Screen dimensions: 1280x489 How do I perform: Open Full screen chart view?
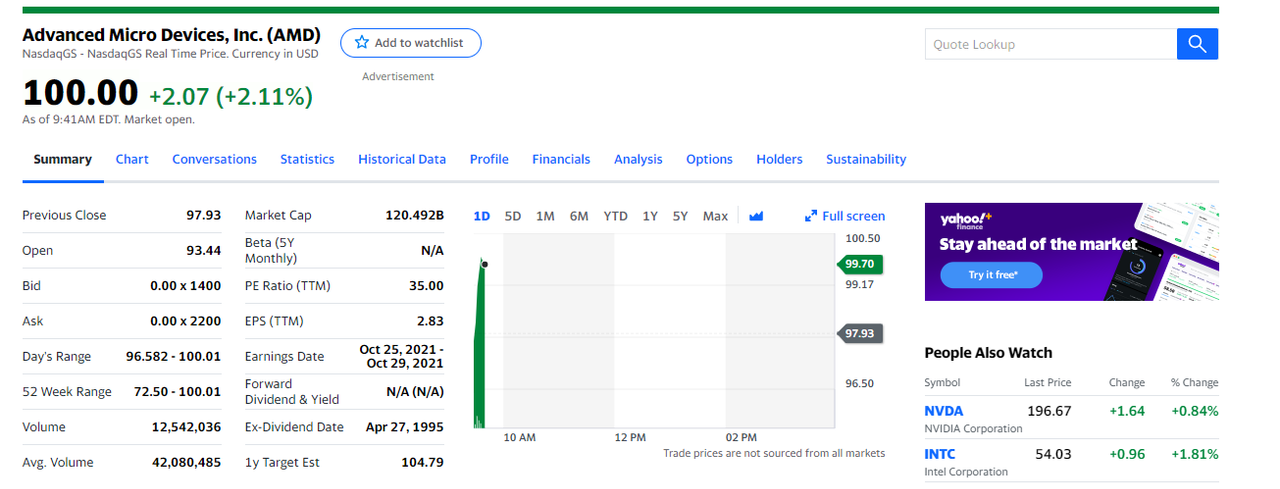point(845,216)
